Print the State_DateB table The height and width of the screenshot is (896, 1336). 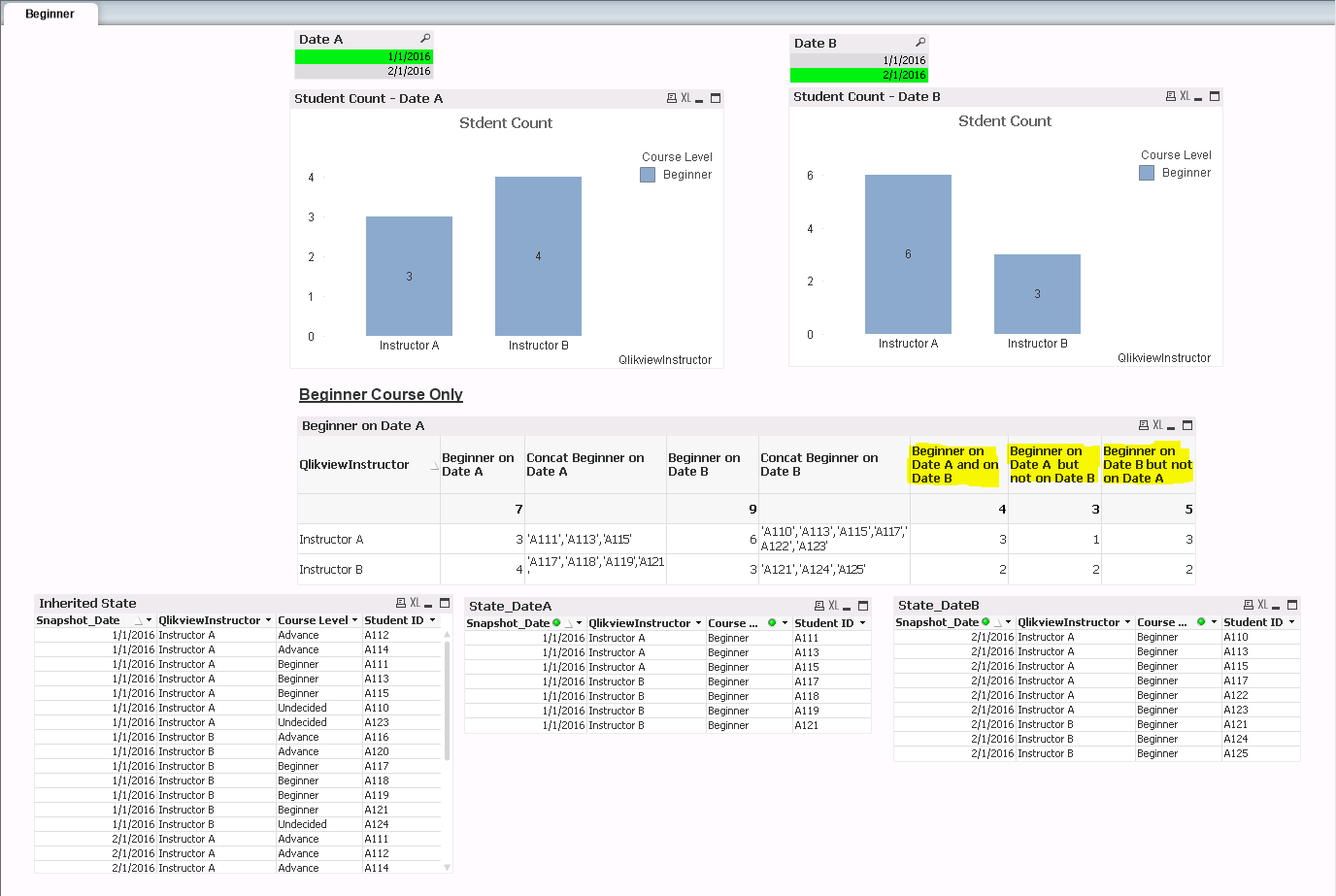pyautogui.click(x=1248, y=605)
